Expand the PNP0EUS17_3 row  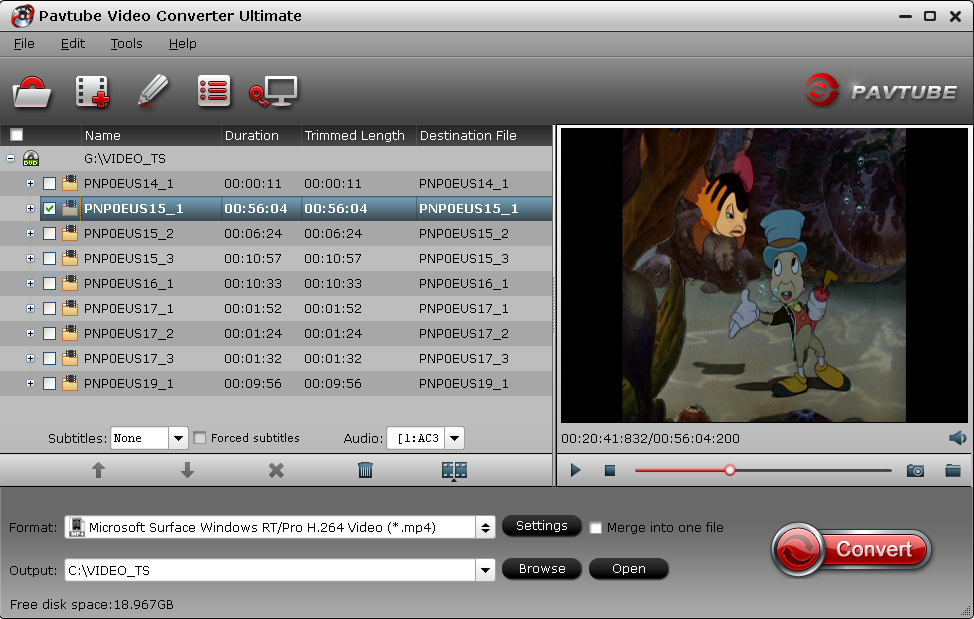pyautogui.click(x=30, y=358)
